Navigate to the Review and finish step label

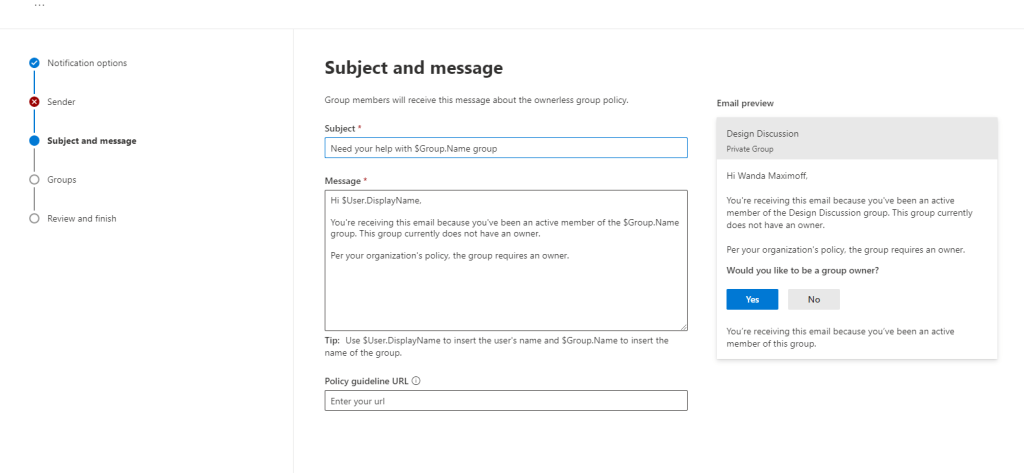82,218
